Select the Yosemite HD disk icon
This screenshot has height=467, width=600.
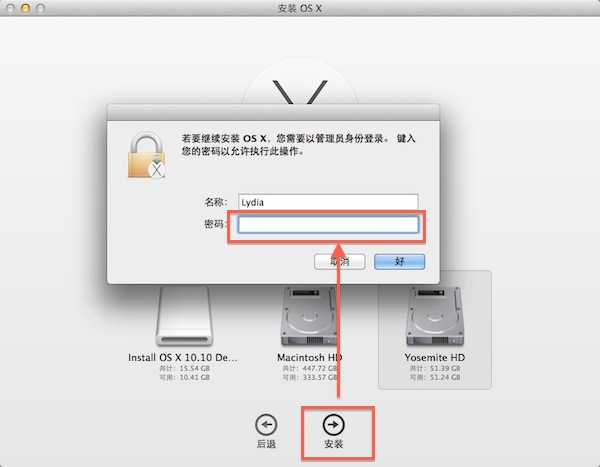tap(435, 316)
